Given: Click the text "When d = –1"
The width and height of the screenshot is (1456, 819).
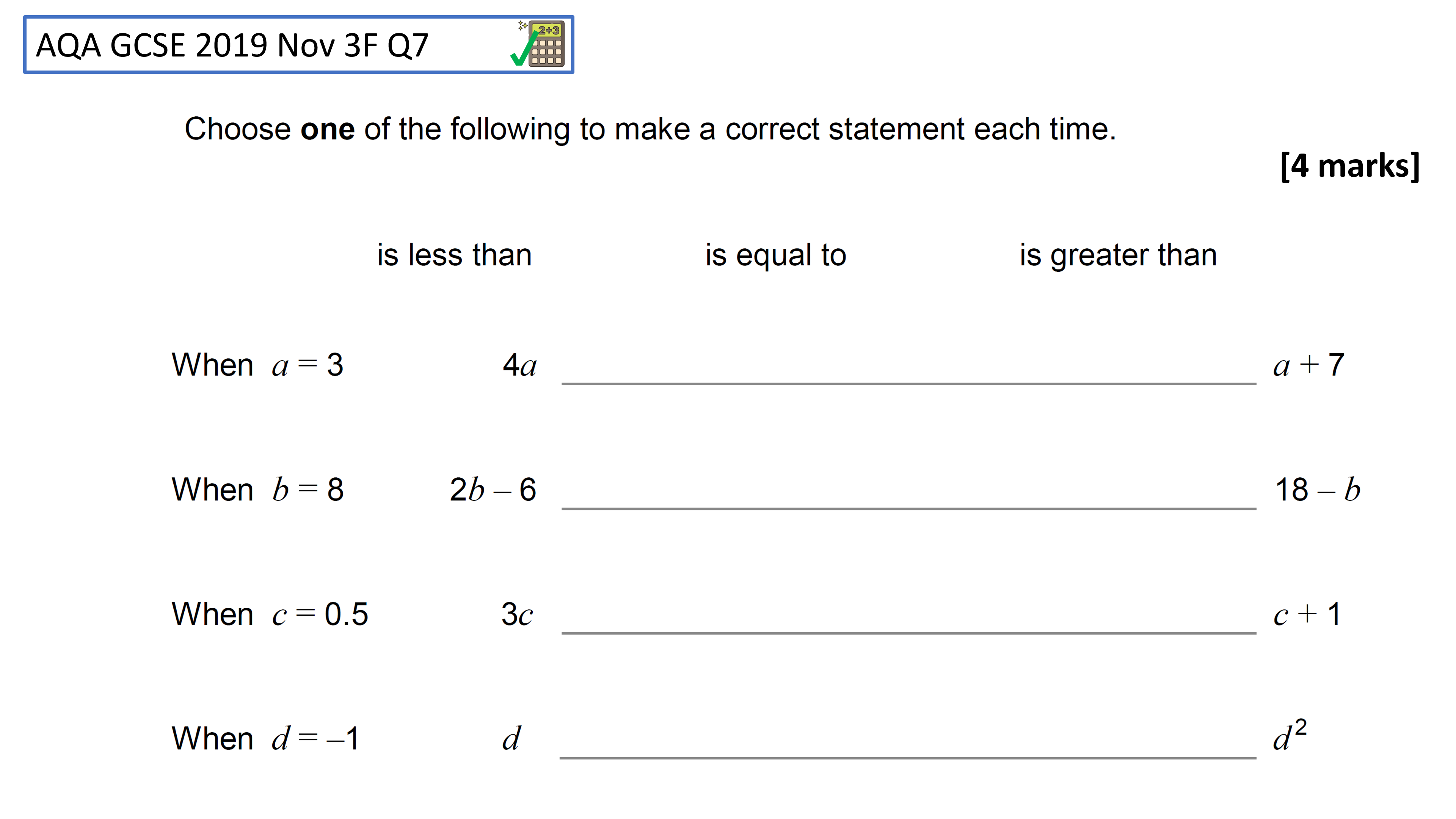Looking at the screenshot, I should click(265, 739).
